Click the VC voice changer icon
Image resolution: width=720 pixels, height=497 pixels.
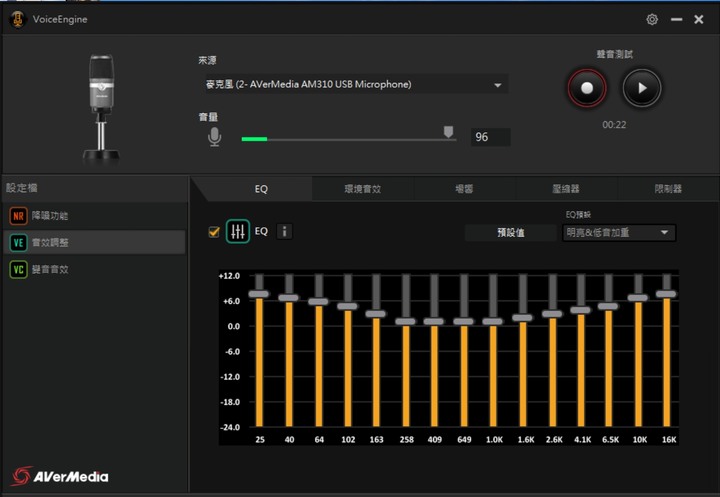pyautogui.click(x=18, y=269)
